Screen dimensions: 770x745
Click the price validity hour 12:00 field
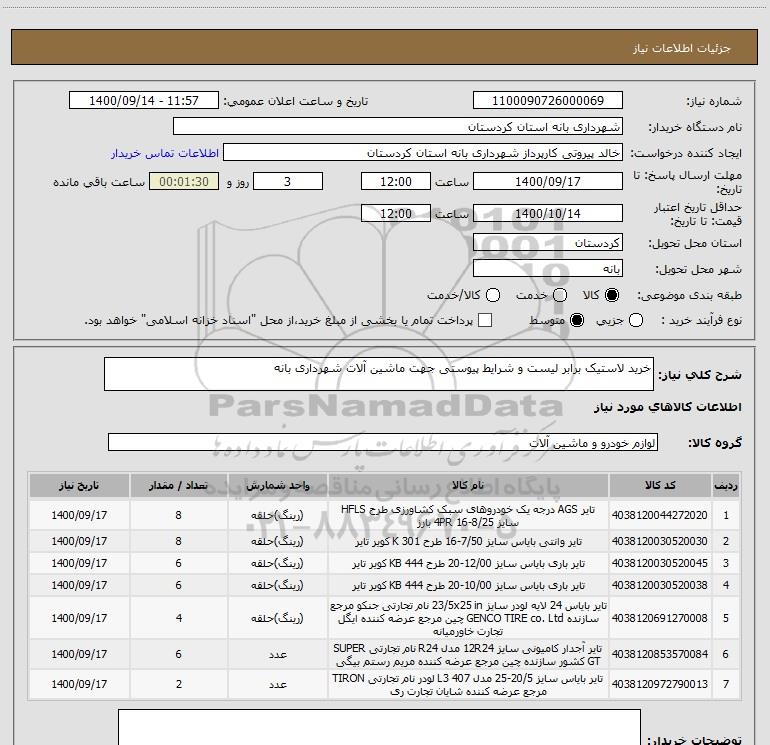396,214
